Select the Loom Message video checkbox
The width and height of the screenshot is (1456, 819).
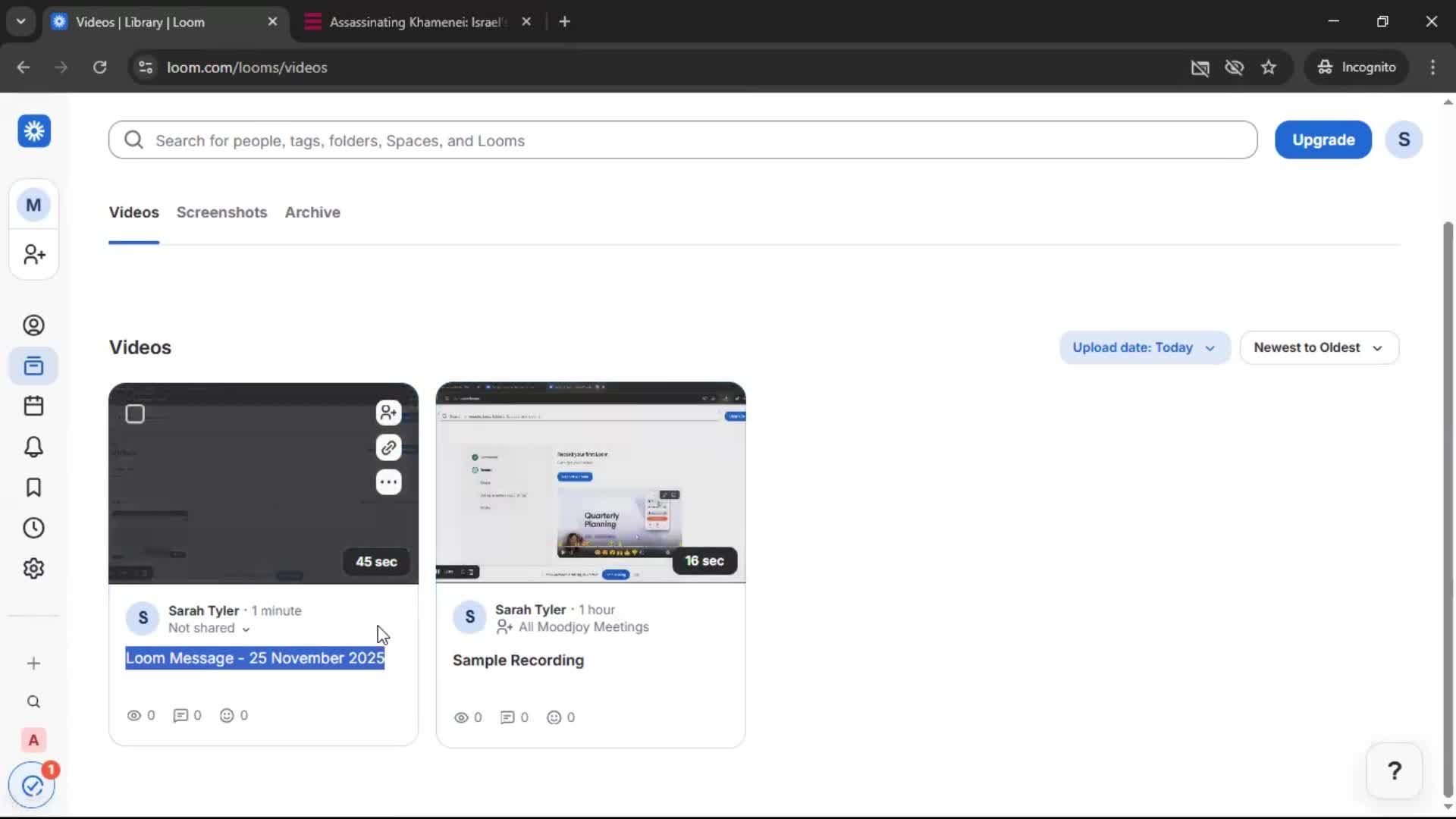(x=135, y=414)
